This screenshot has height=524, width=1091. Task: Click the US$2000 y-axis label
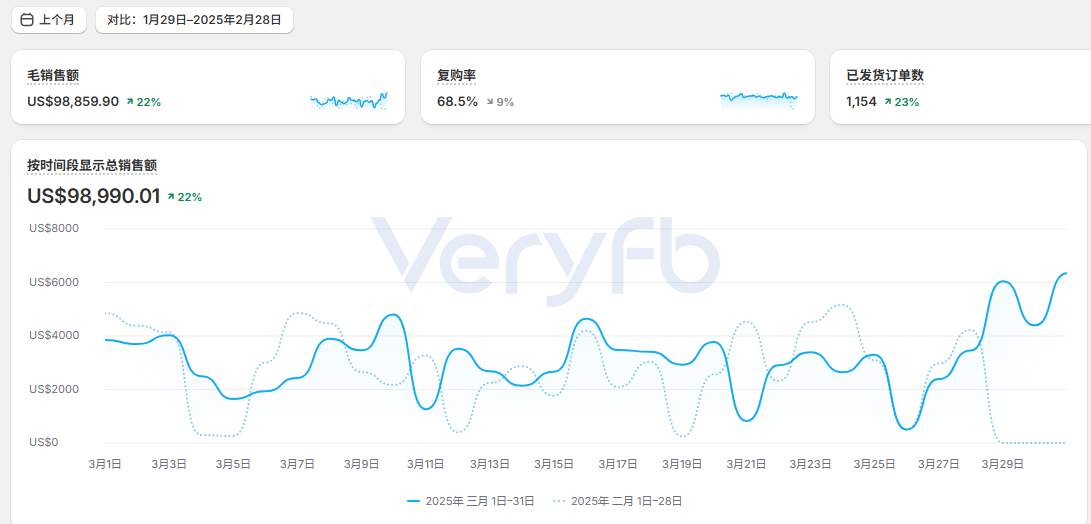pyautogui.click(x=54, y=389)
